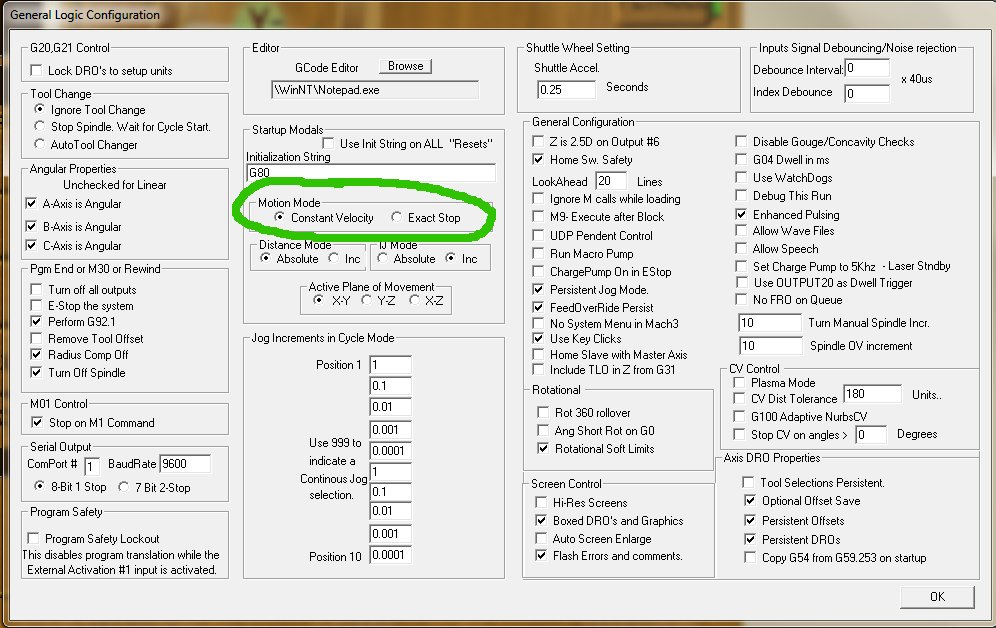Screen dimensions: 996x628
Task: Select Exact Stop motion mode
Action: tap(398, 217)
